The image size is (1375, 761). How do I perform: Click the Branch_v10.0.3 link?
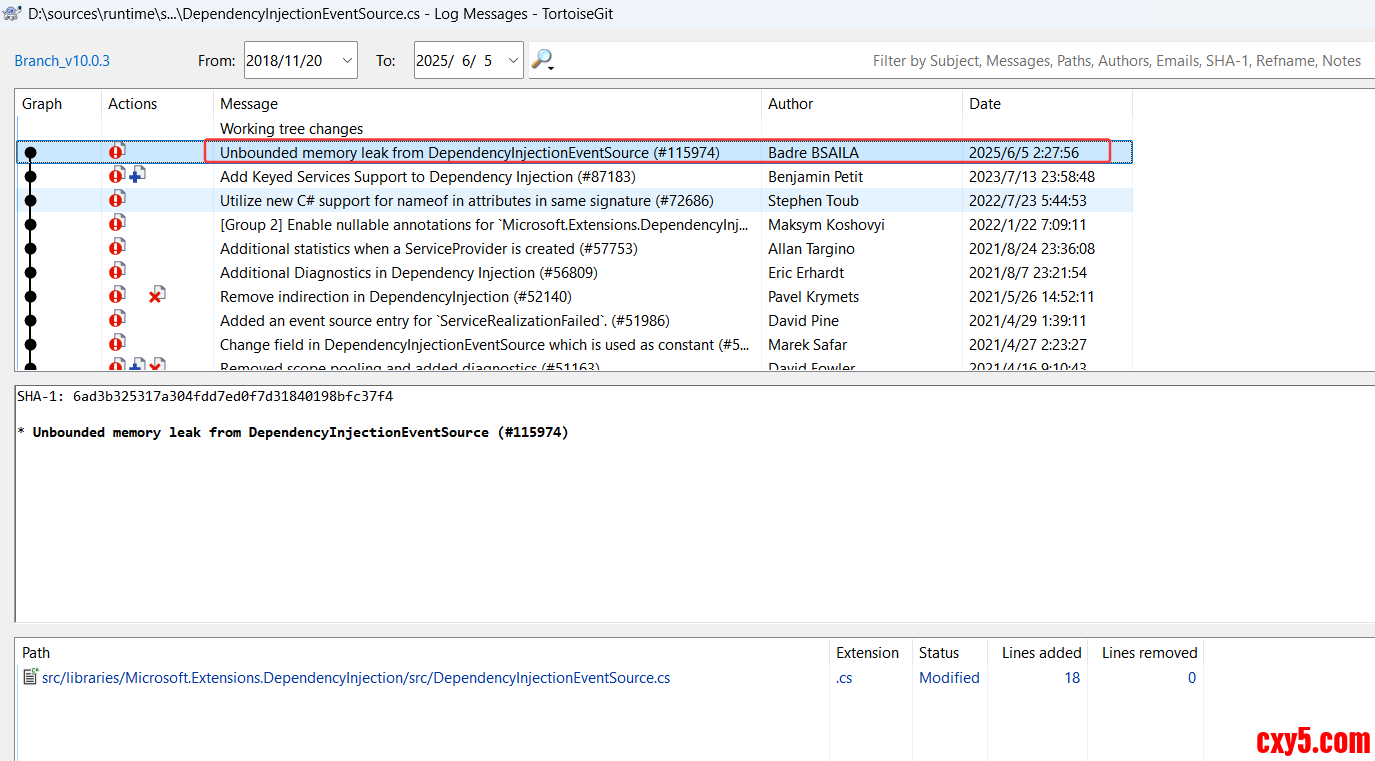62,61
